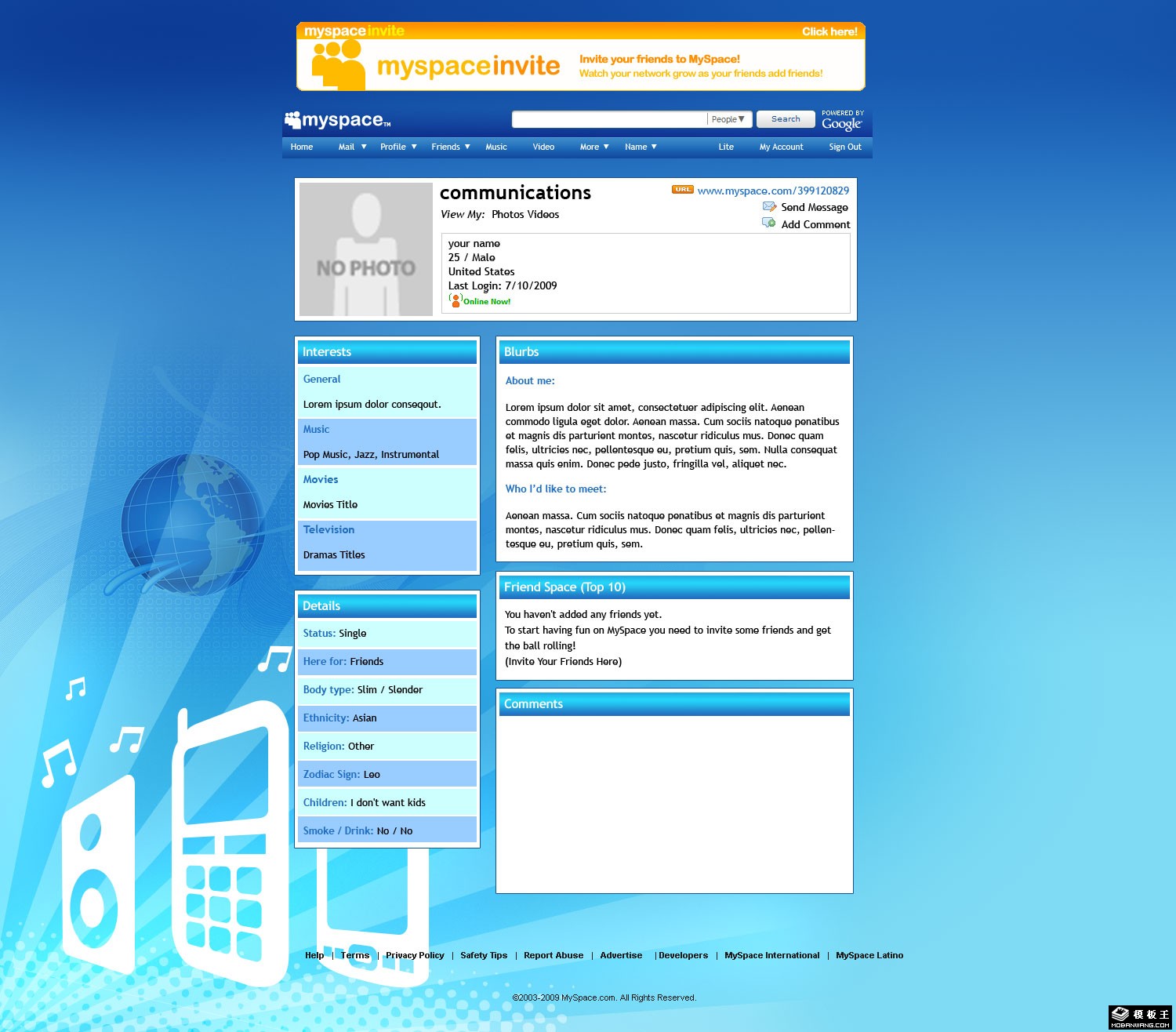The image size is (1176, 1032).
Task: Click the Send Message envelope icon
Action: 769,207
